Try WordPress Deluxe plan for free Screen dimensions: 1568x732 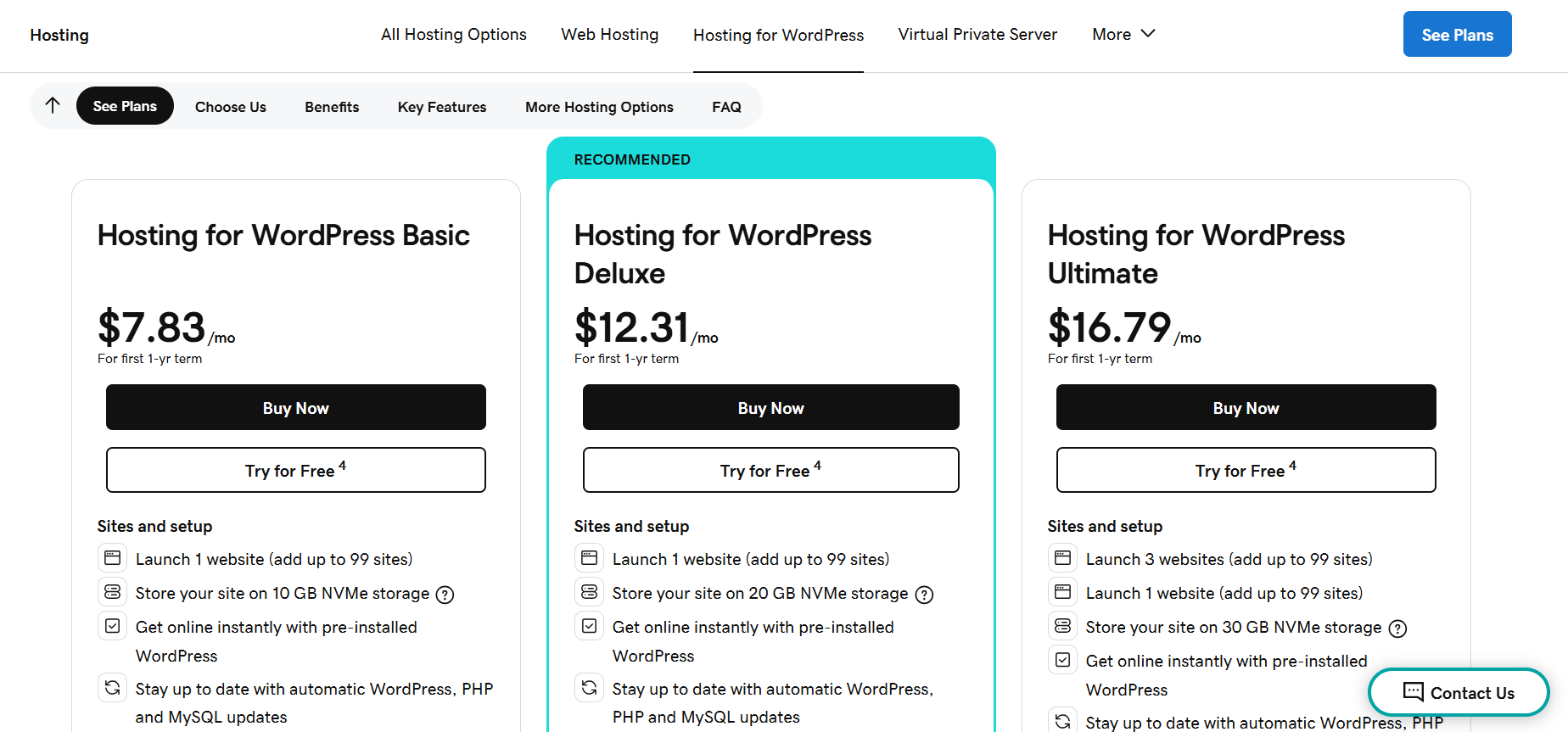(x=771, y=470)
